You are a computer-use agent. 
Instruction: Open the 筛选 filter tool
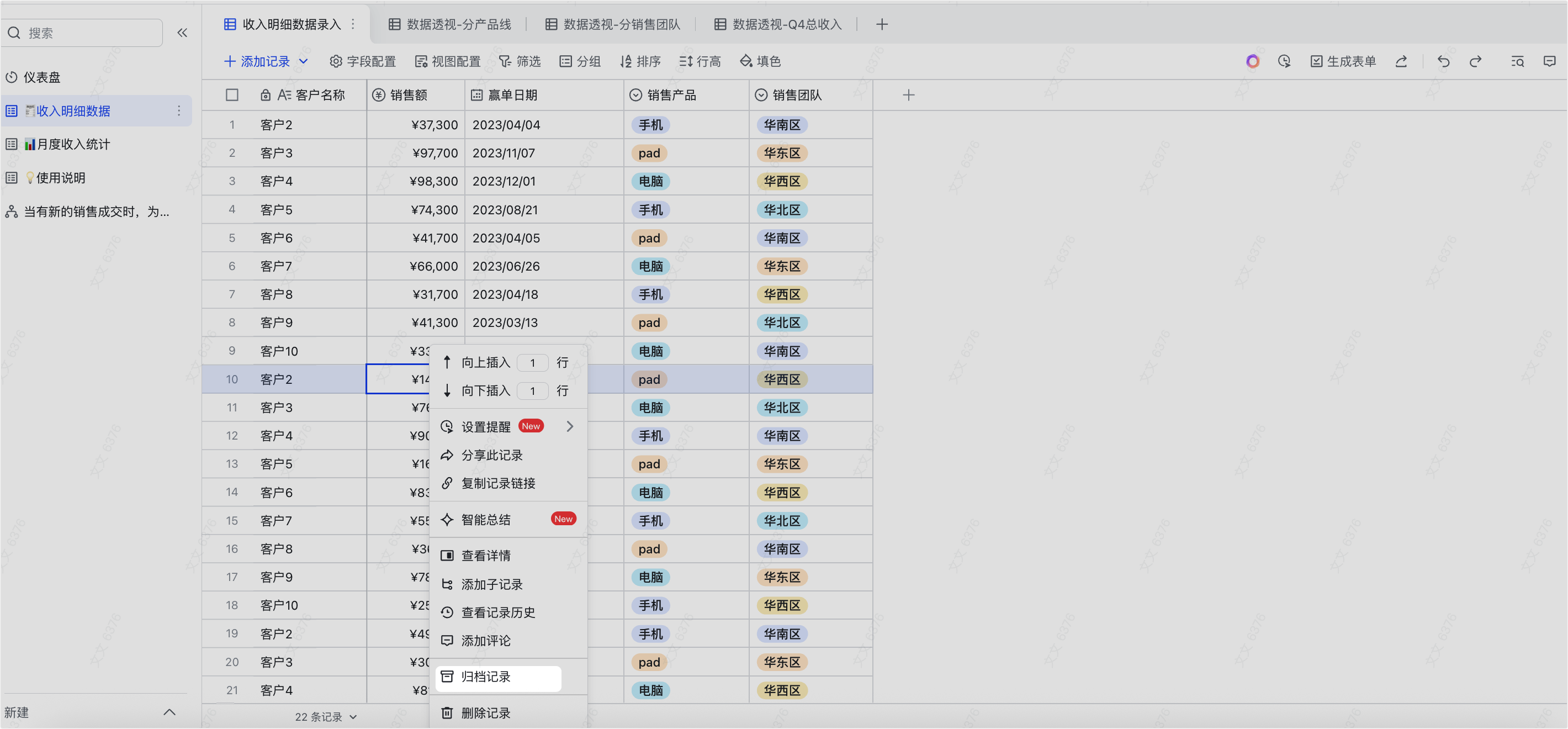click(x=520, y=61)
